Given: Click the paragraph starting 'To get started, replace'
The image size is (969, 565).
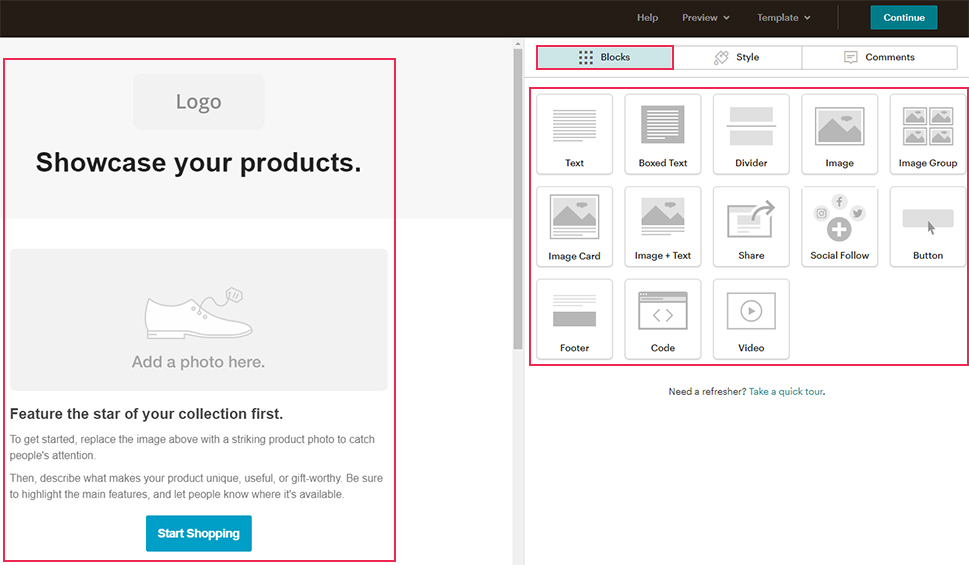Looking at the screenshot, I should point(192,447).
